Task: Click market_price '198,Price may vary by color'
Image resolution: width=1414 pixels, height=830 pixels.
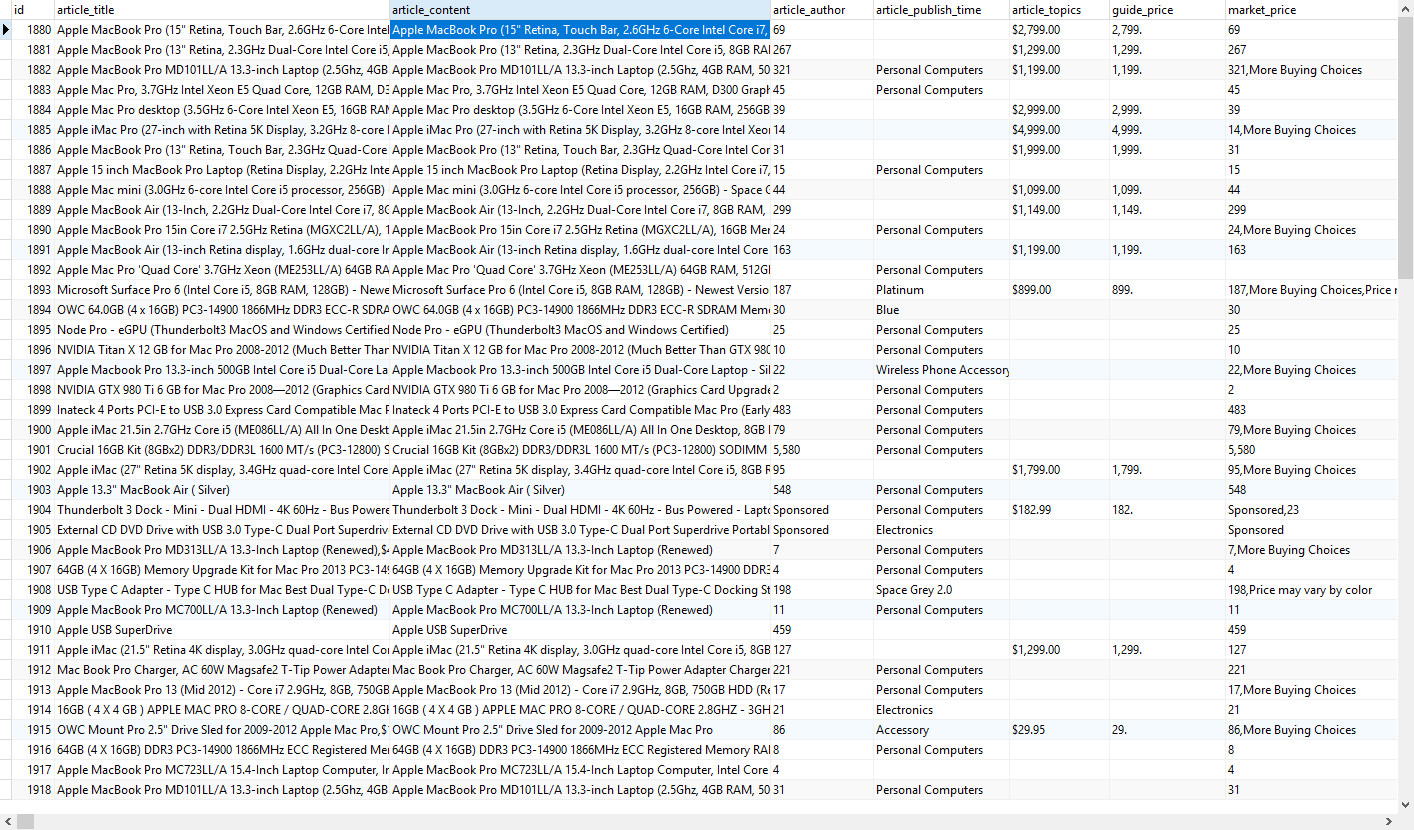Action: pyautogui.click(x=1311, y=590)
